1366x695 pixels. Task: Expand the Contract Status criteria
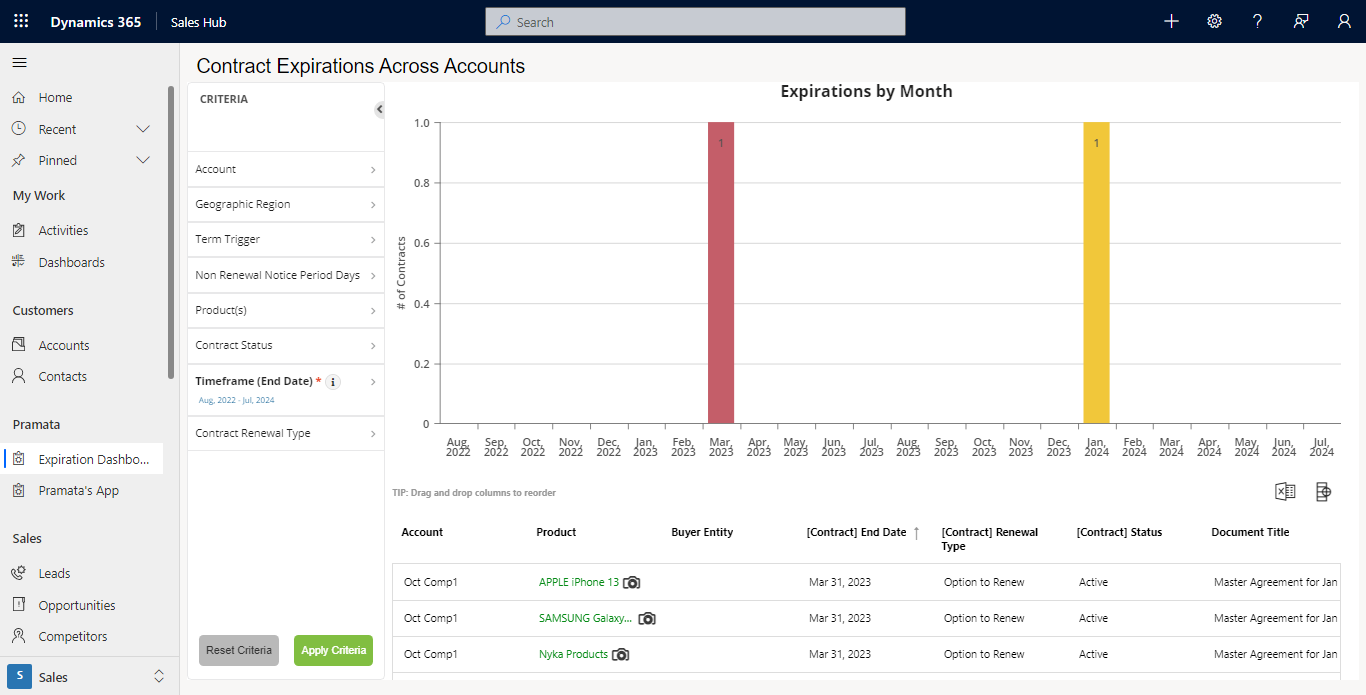click(286, 345)
